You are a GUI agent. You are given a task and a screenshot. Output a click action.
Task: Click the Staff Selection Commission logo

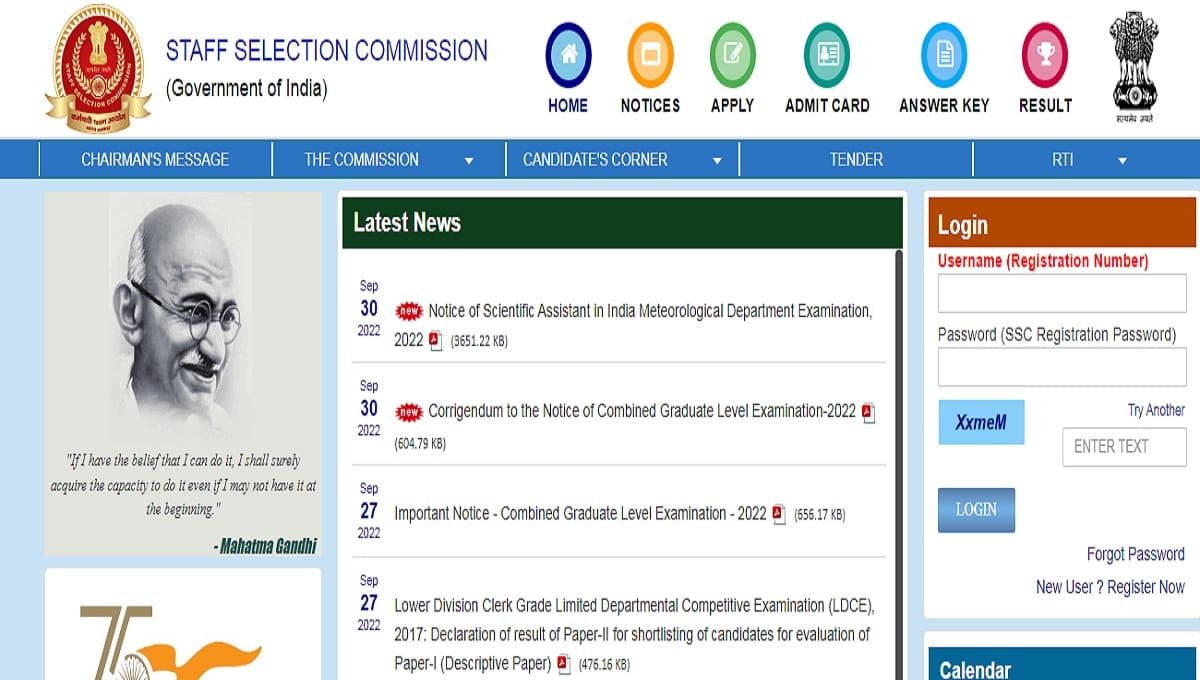point(98,68)
